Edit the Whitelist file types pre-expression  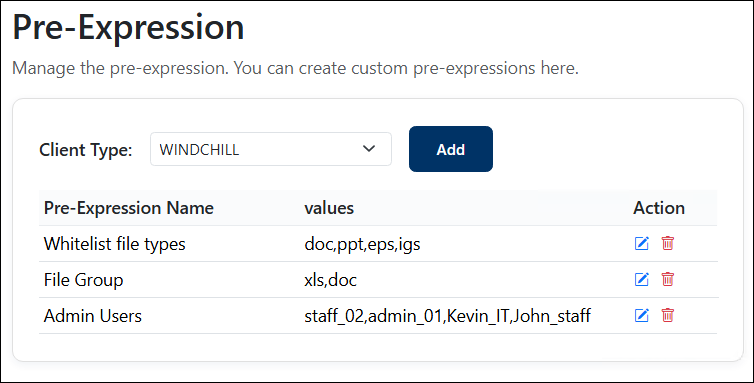click(641, 243)
